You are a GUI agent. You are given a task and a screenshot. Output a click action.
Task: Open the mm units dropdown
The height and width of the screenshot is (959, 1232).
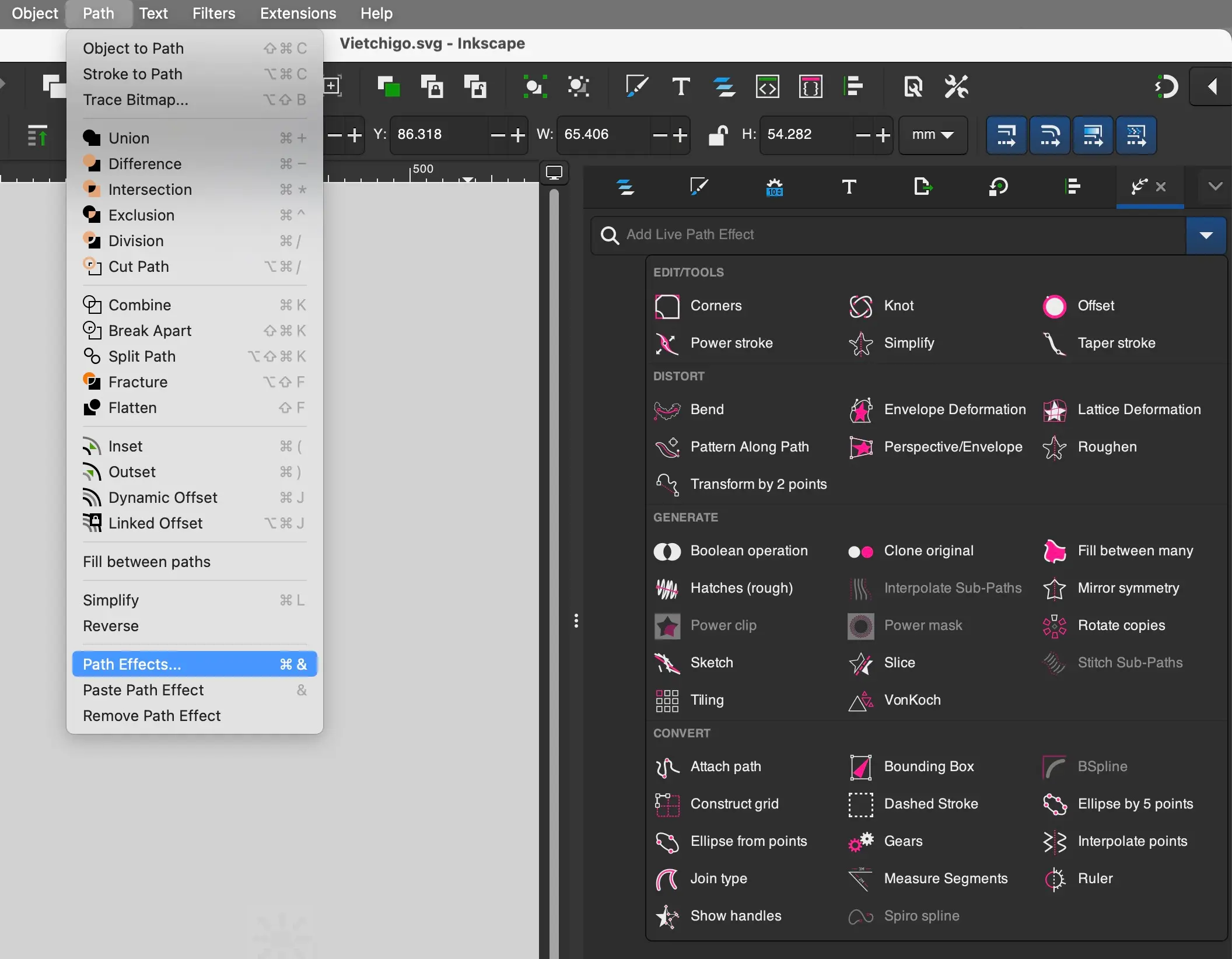(x=933, y=135)
